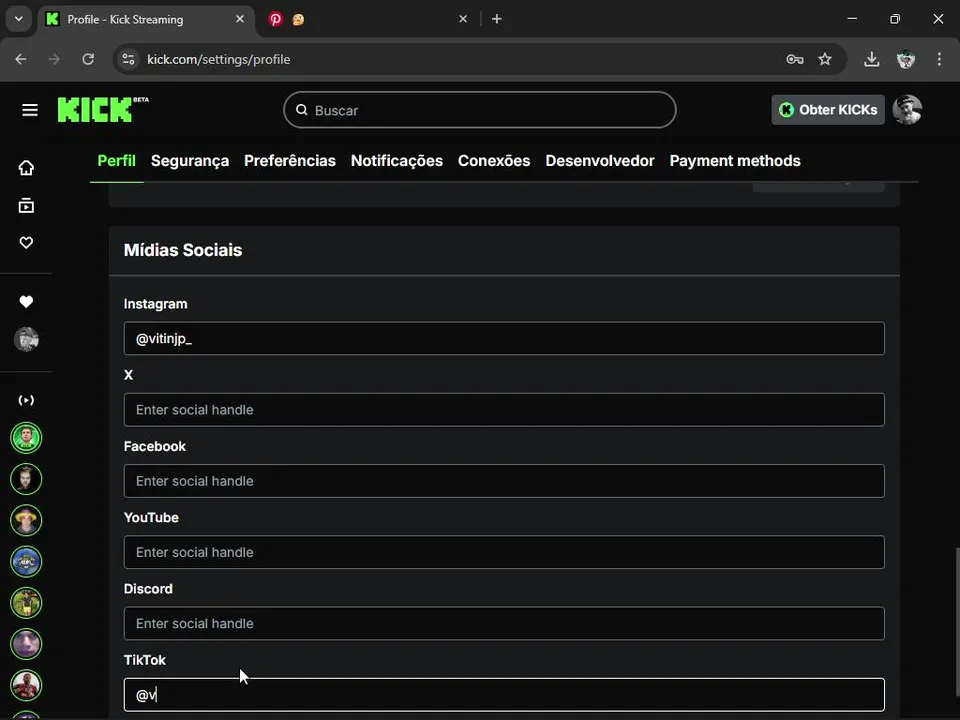Open the Notificações settings tab
The width and height of the screenshot is (960, 720).
pos(397,160)
